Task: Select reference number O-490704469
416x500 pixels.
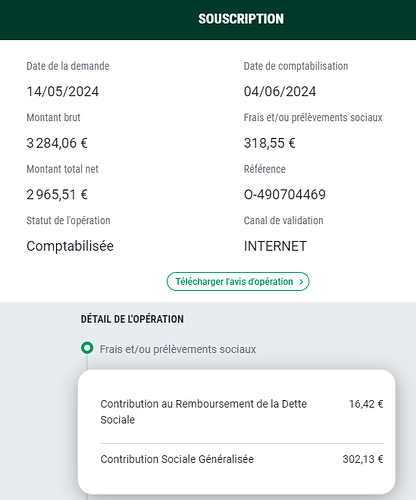Action: click(x=285, y=194)
